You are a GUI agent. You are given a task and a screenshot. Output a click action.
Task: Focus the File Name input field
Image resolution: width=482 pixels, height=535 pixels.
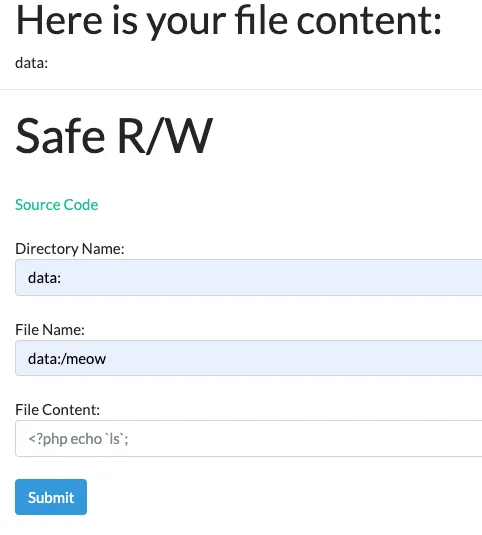[x=249, y=358]
